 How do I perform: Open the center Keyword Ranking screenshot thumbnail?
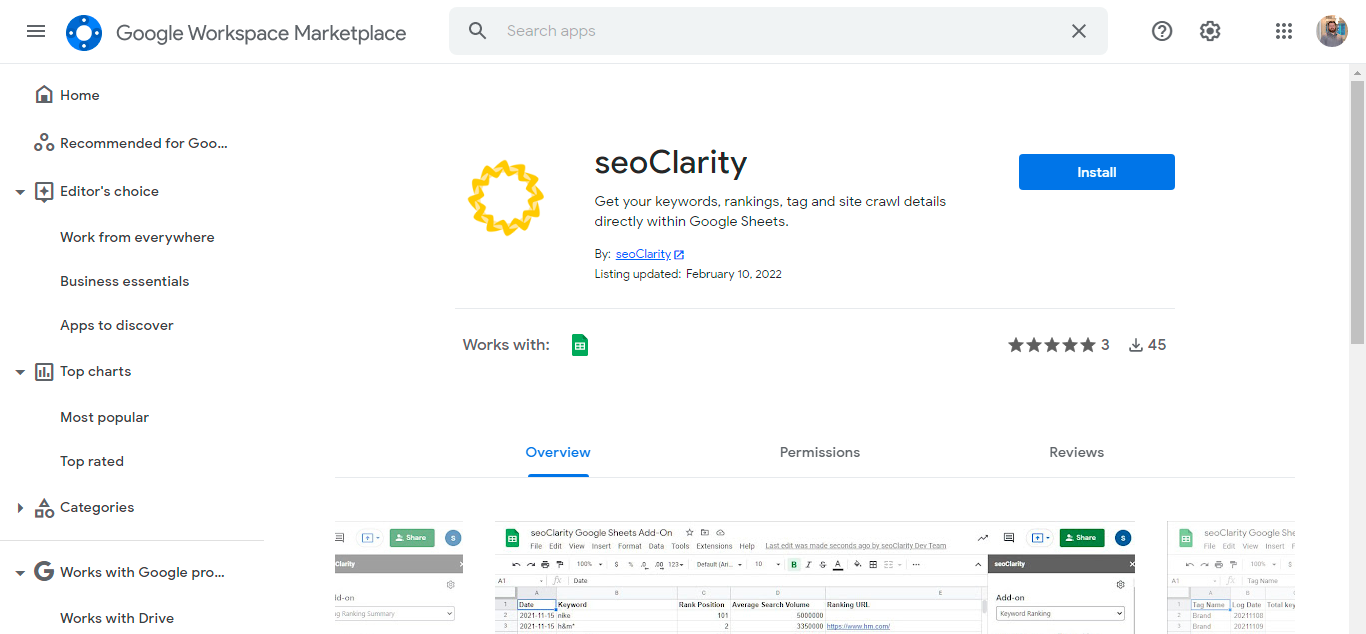[815, 578]
